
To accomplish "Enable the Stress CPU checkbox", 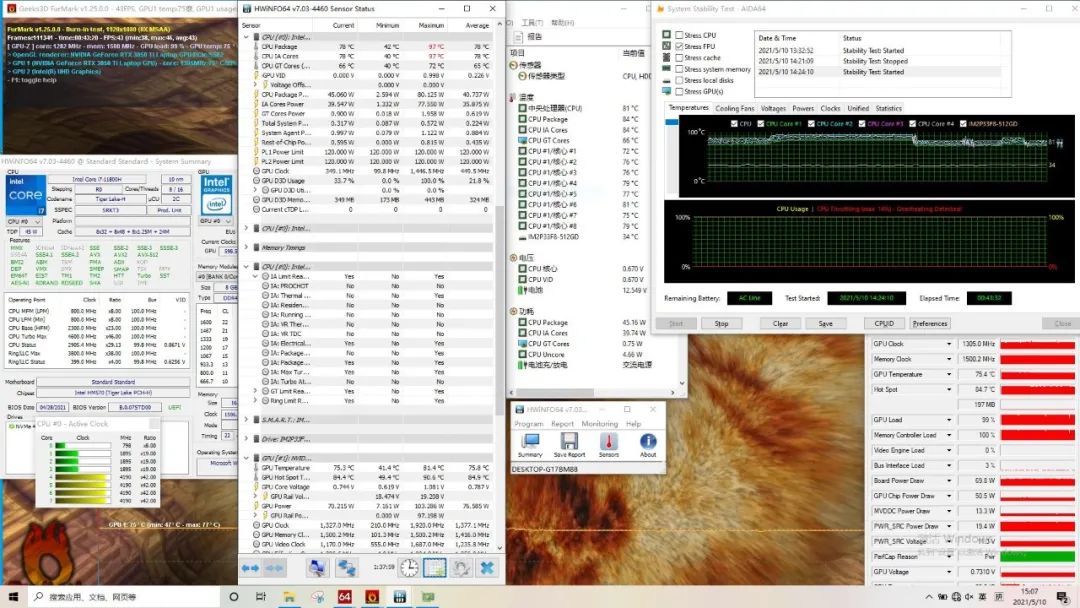I will (680, 35).
